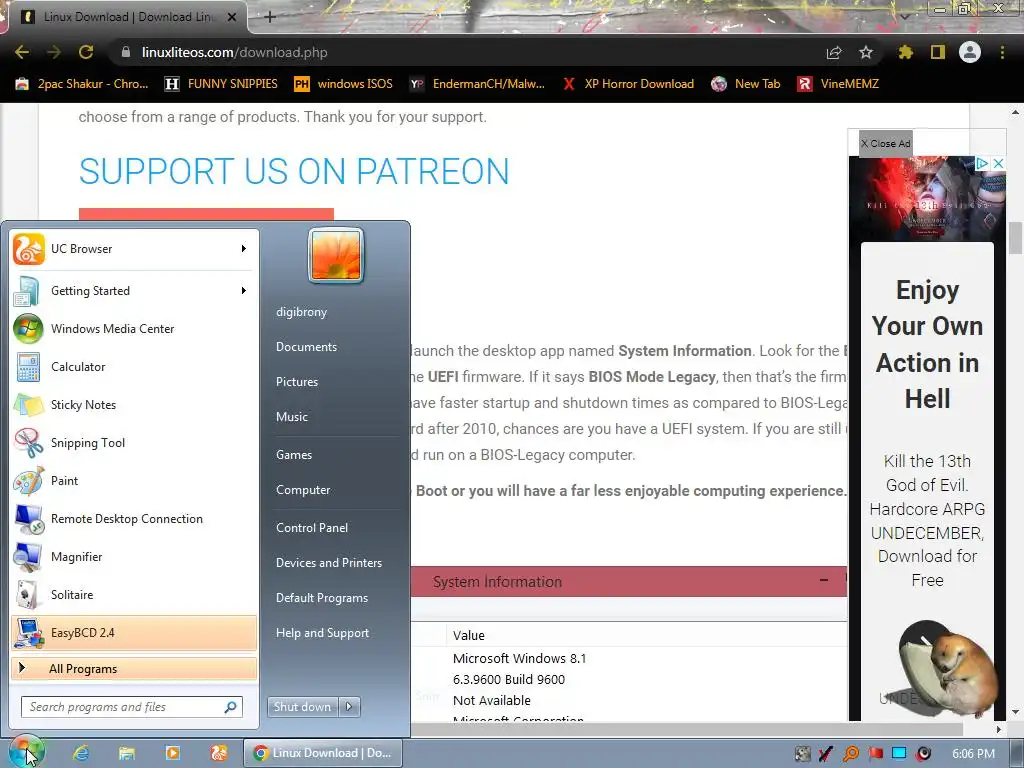Click the share page icon
This screenshot has height=768, width=1024.
tap(834, 52)
